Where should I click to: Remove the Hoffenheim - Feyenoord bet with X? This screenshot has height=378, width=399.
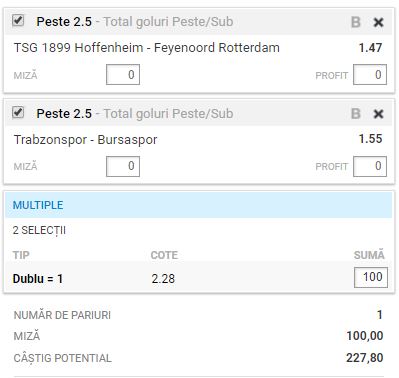pyautogui.click(x=378, y=22)
